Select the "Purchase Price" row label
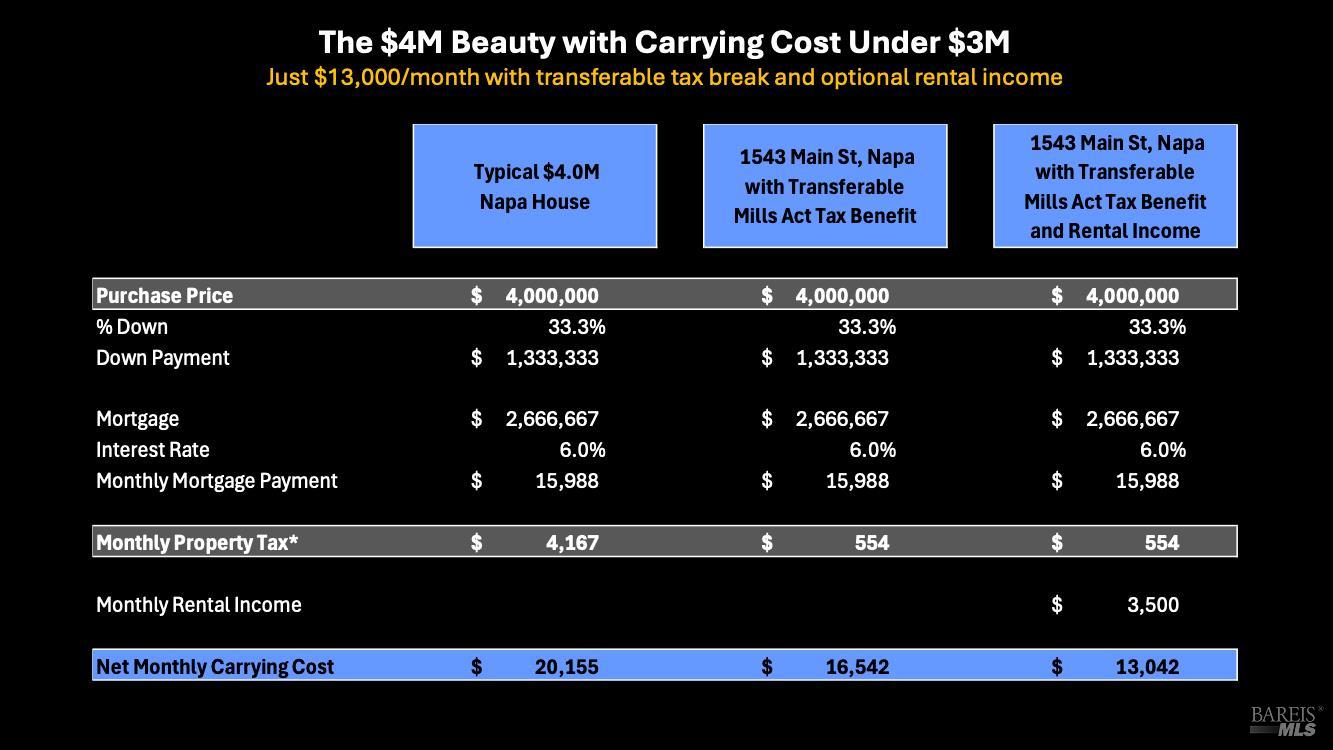This screenshot has height=750, width=1333. (x=164, y=295)
